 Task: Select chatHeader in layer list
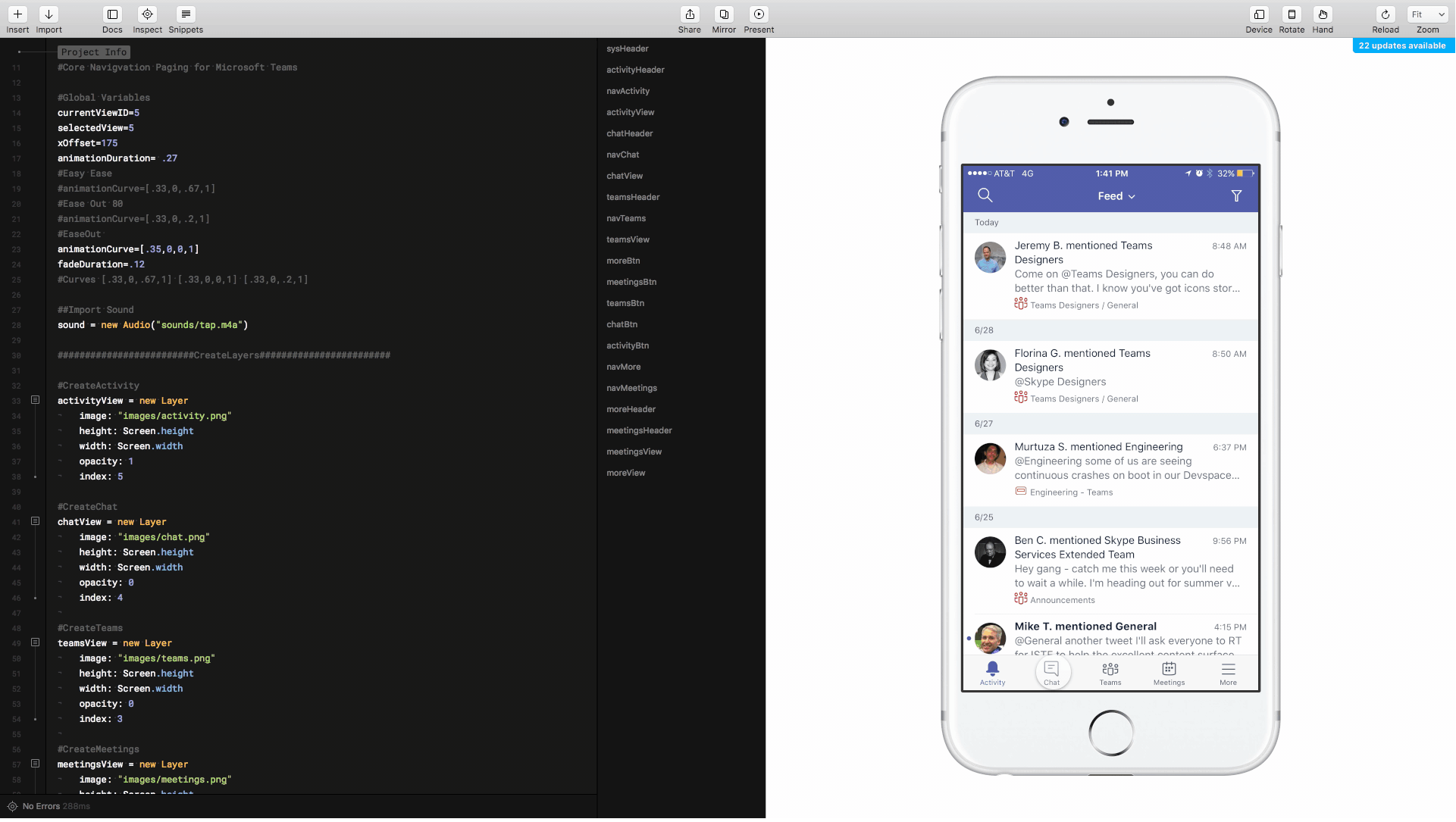click(629, 133)
